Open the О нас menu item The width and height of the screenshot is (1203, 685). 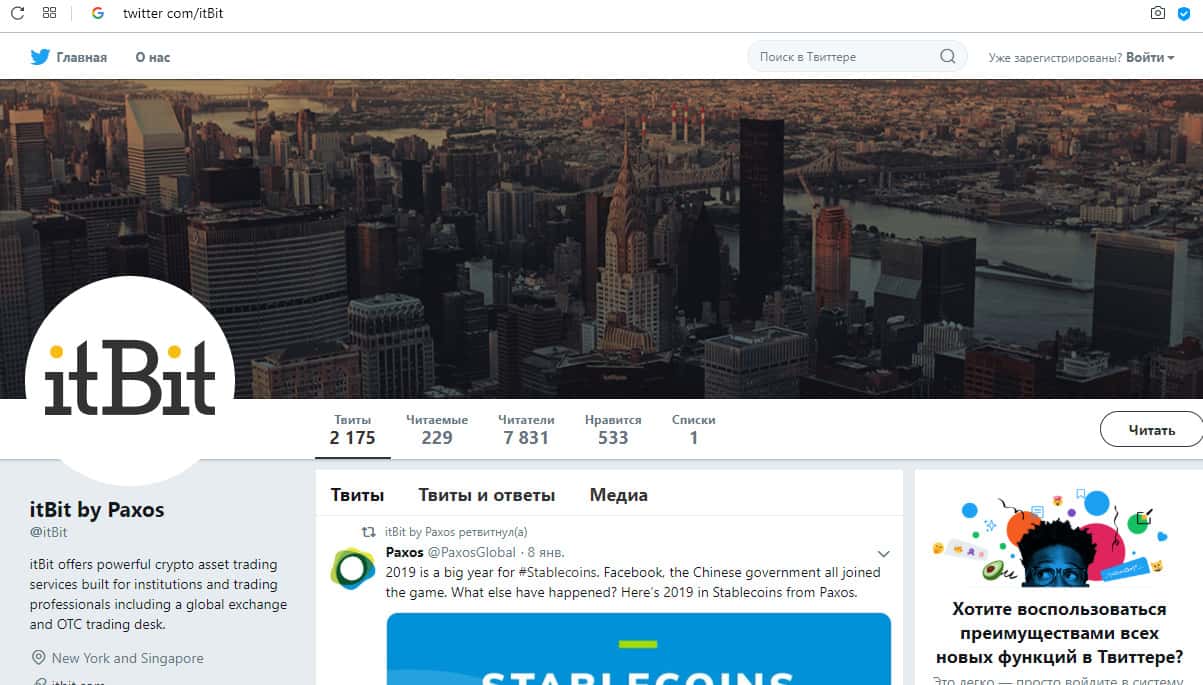pos(153,57)
